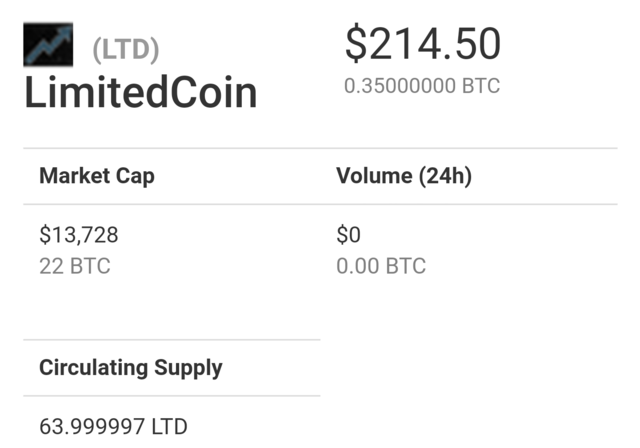The width and height of the screenshot is (640, 448).
Task: Select the 0.35000000 BTC price text
Action: pyautogui.click(x=422, y=86)
